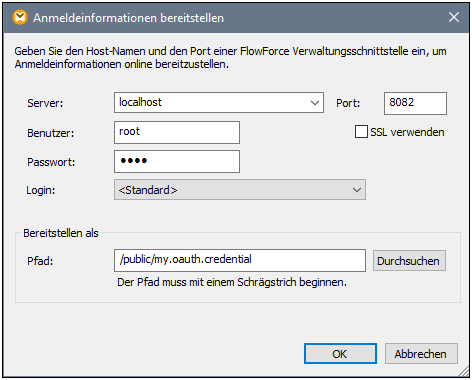Expand the Login dropdown showing <Standard>
The image size is (472, 380).
coord(240,190)
